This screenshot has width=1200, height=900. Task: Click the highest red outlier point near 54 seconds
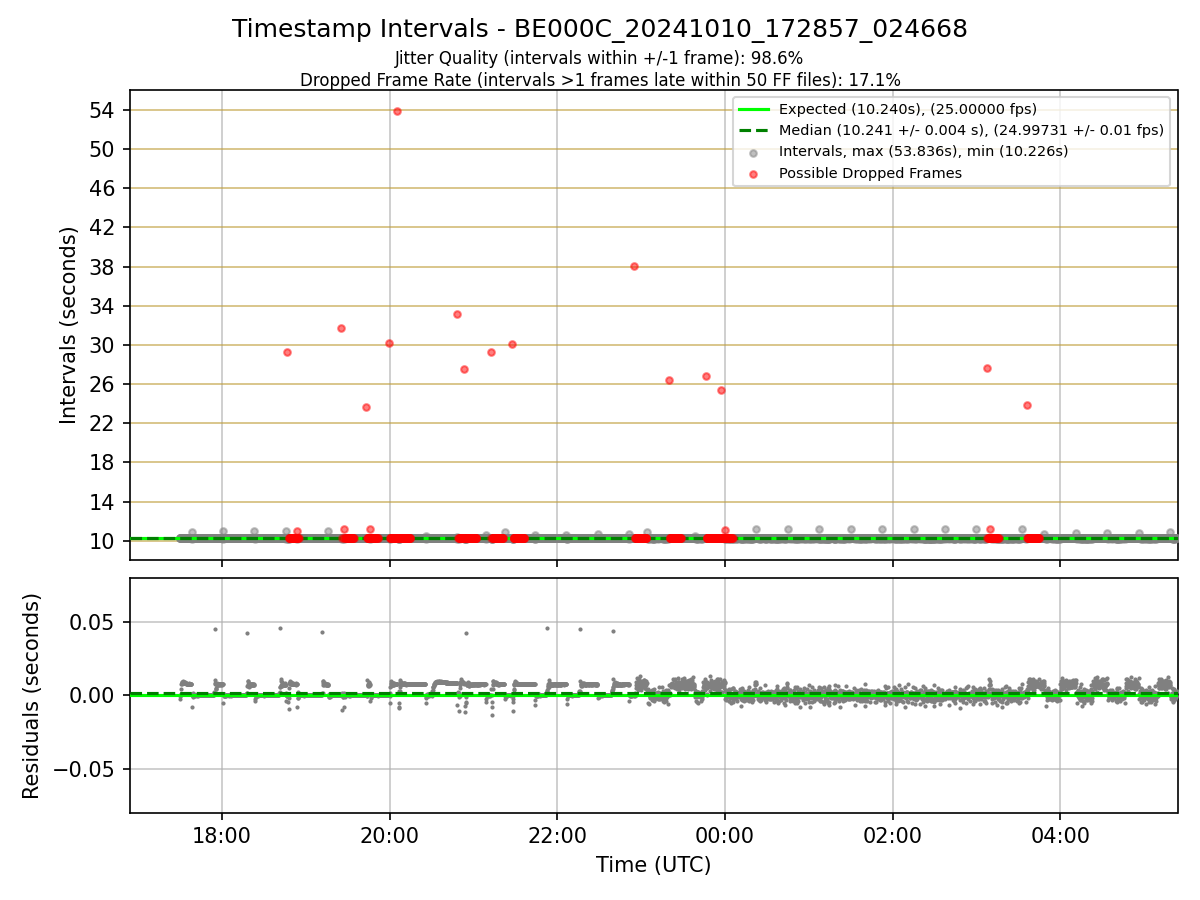[397, 111]
